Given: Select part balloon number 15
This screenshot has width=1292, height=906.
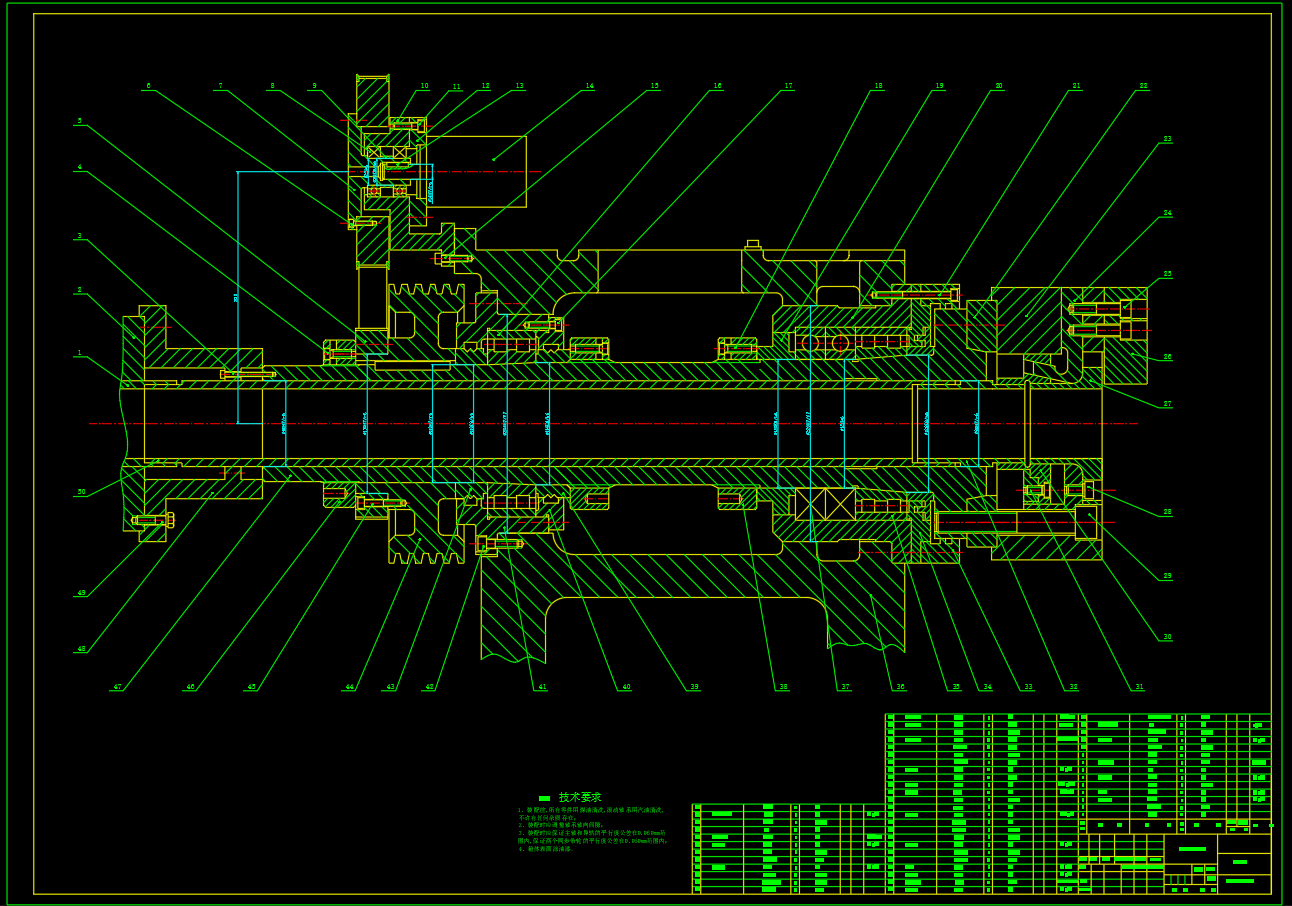Looking at the screenshot, I should (x=654, y=86).
